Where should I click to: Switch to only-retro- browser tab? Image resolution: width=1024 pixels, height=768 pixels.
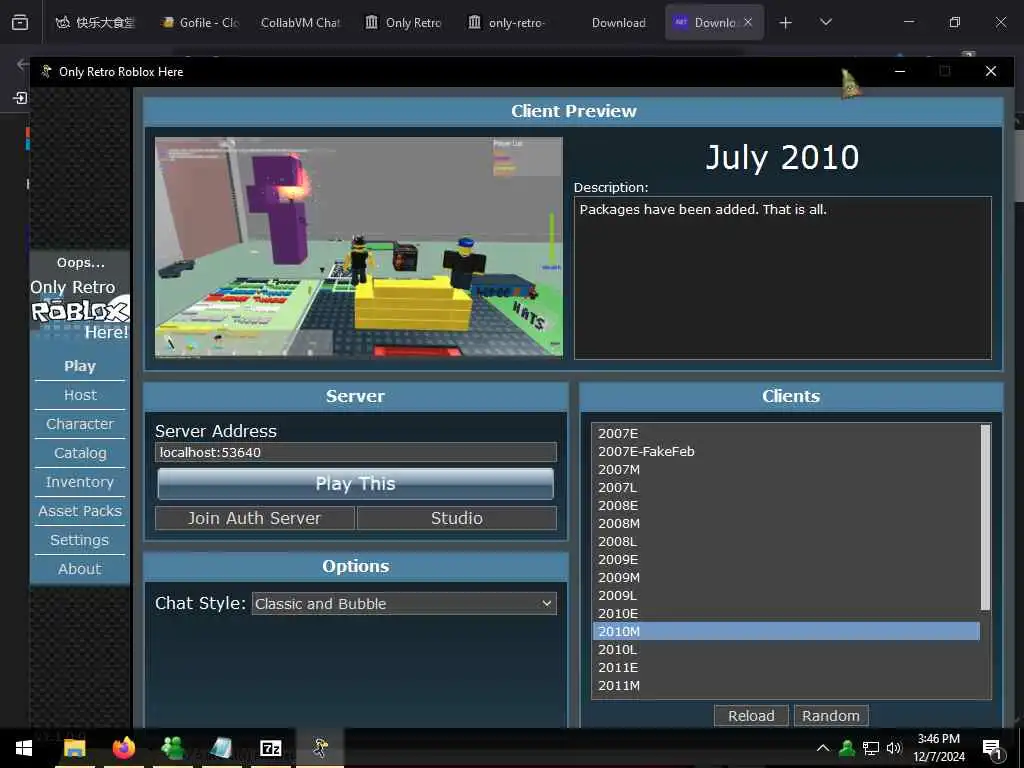507,22
